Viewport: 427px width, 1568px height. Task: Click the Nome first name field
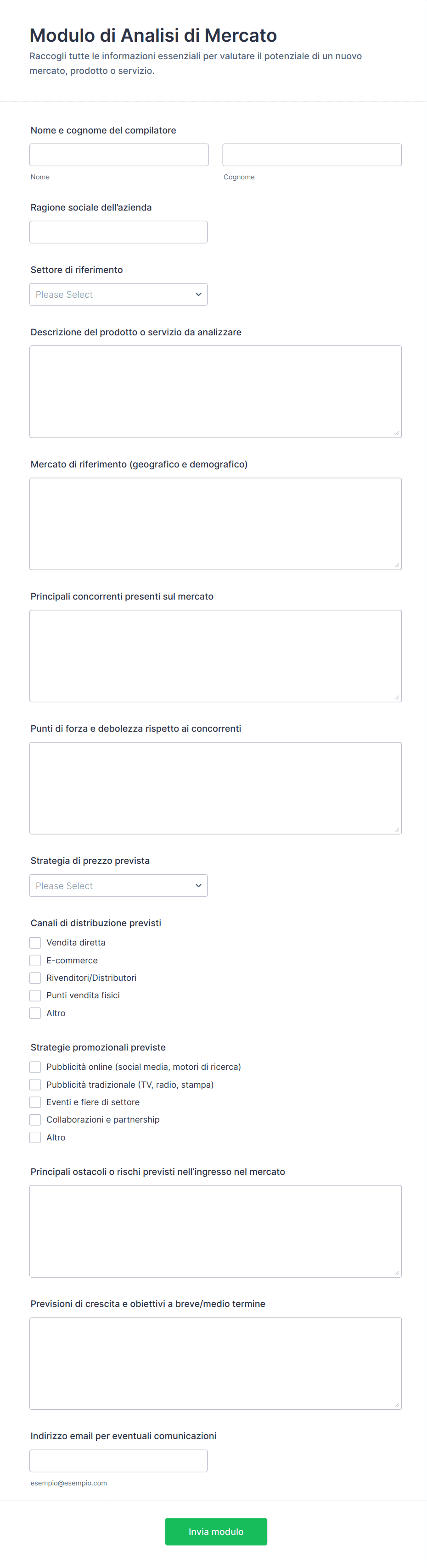point(119,155)
